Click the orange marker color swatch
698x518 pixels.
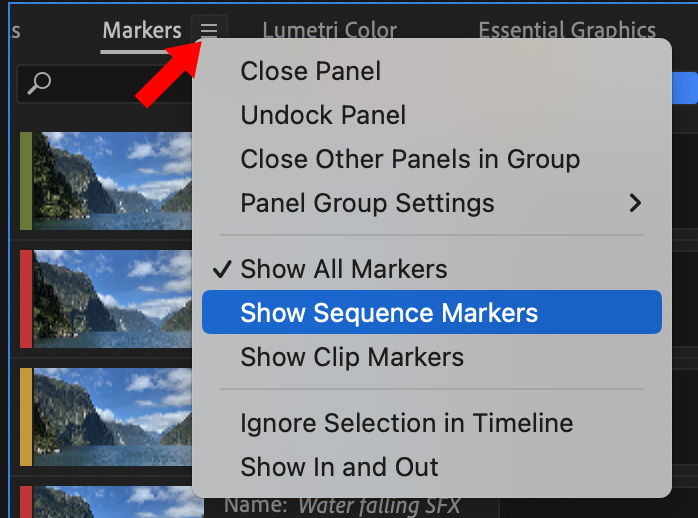click(26, 417)
